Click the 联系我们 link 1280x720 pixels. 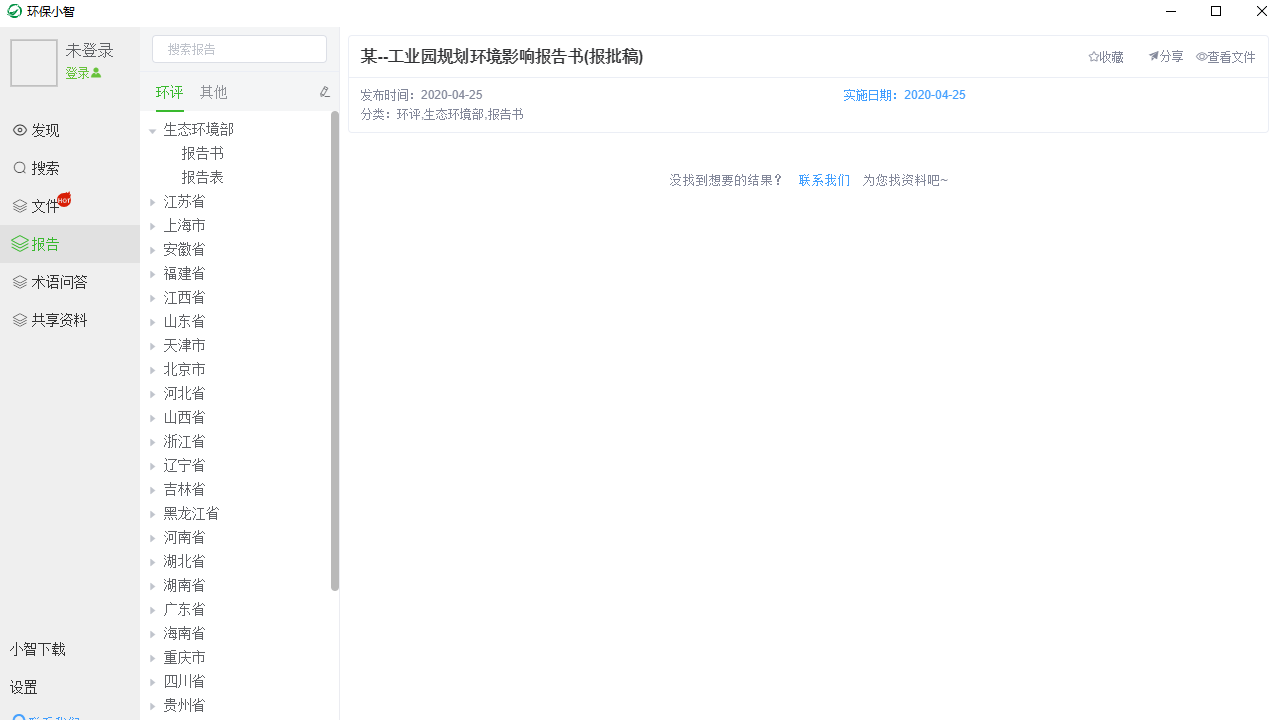coord(823,180)
